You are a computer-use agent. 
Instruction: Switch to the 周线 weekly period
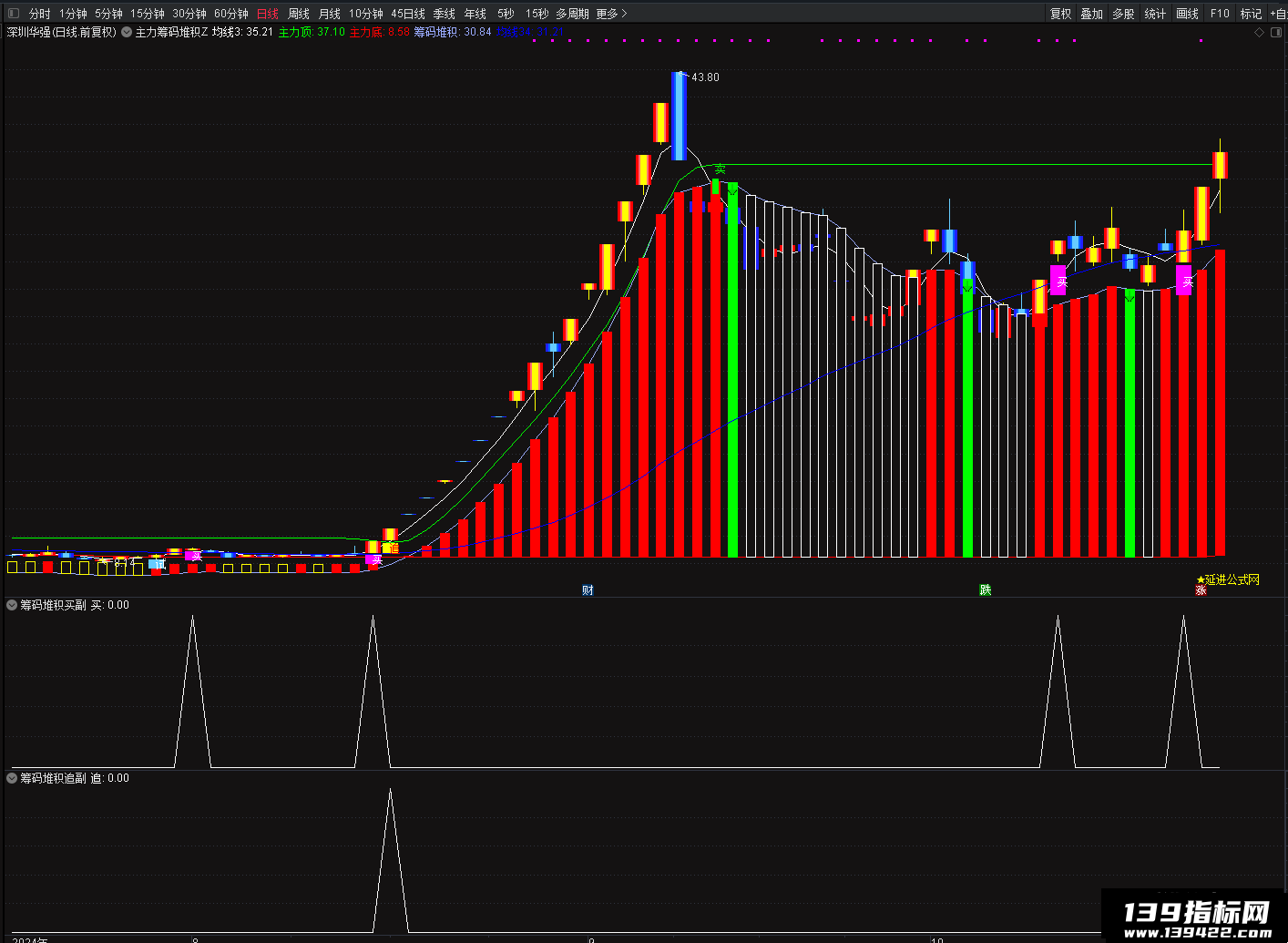299,14
